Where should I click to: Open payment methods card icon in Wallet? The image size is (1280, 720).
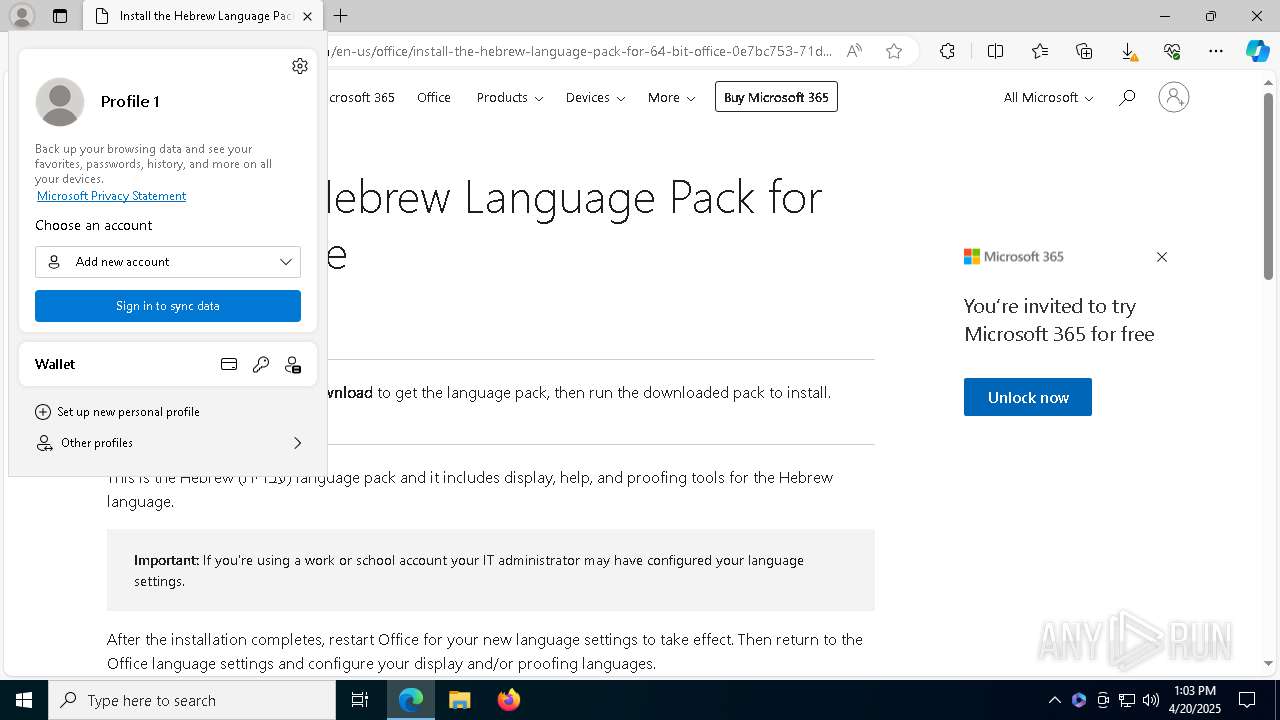click(229, 365)
